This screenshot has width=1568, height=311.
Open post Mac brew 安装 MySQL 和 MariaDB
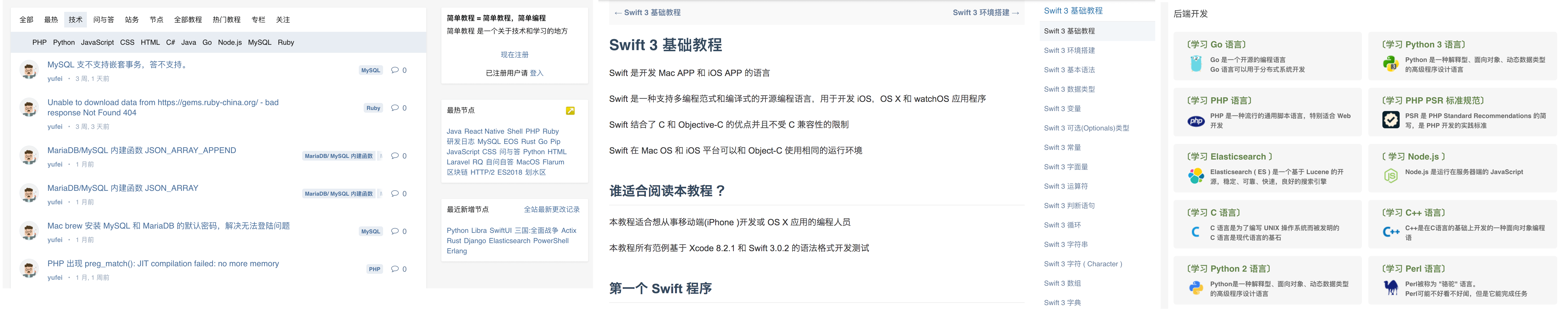pyautogui.click(x=169, y=226)
